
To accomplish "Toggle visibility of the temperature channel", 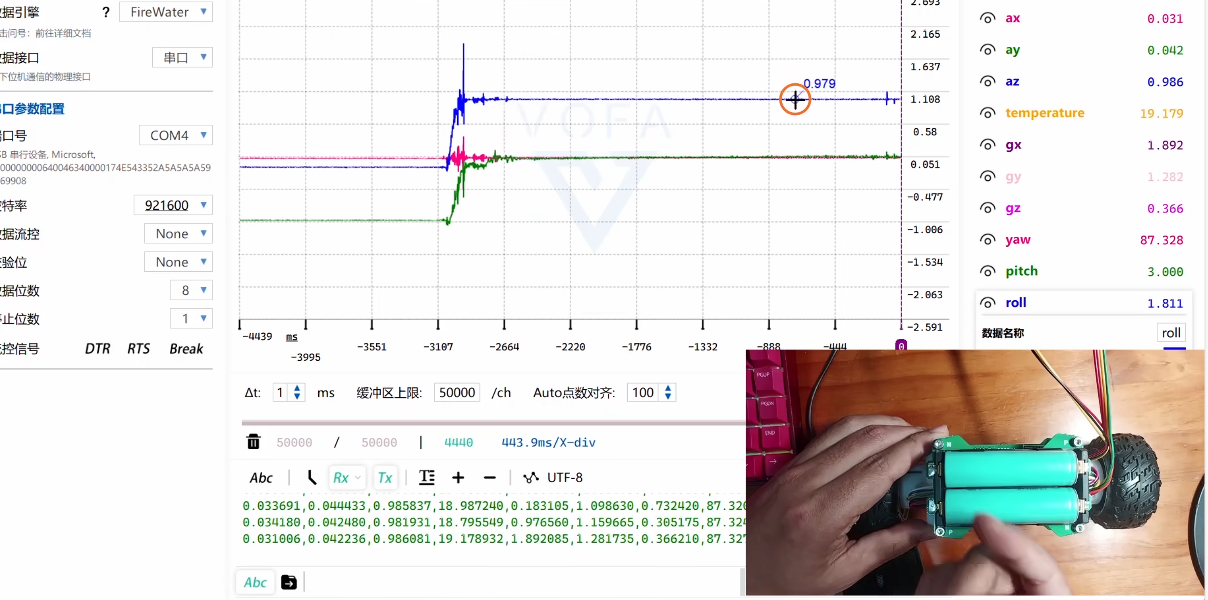I will click(x=988, y=113).
